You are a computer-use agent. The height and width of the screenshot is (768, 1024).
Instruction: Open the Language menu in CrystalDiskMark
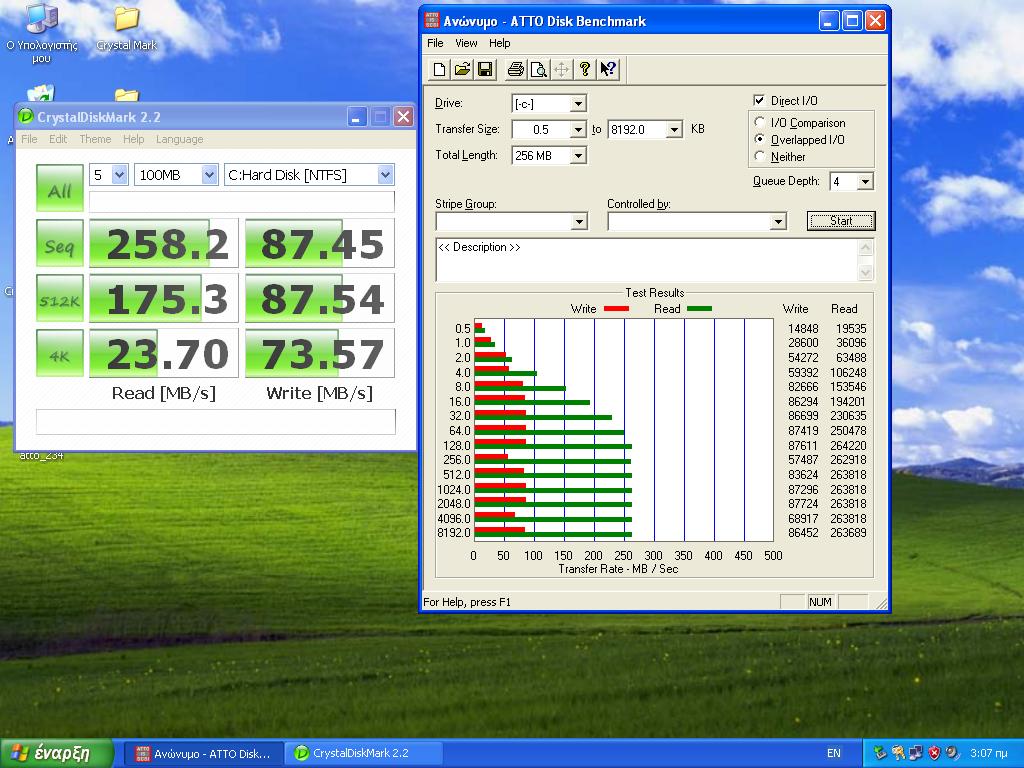pyautogui.click(x=180, y=139)
